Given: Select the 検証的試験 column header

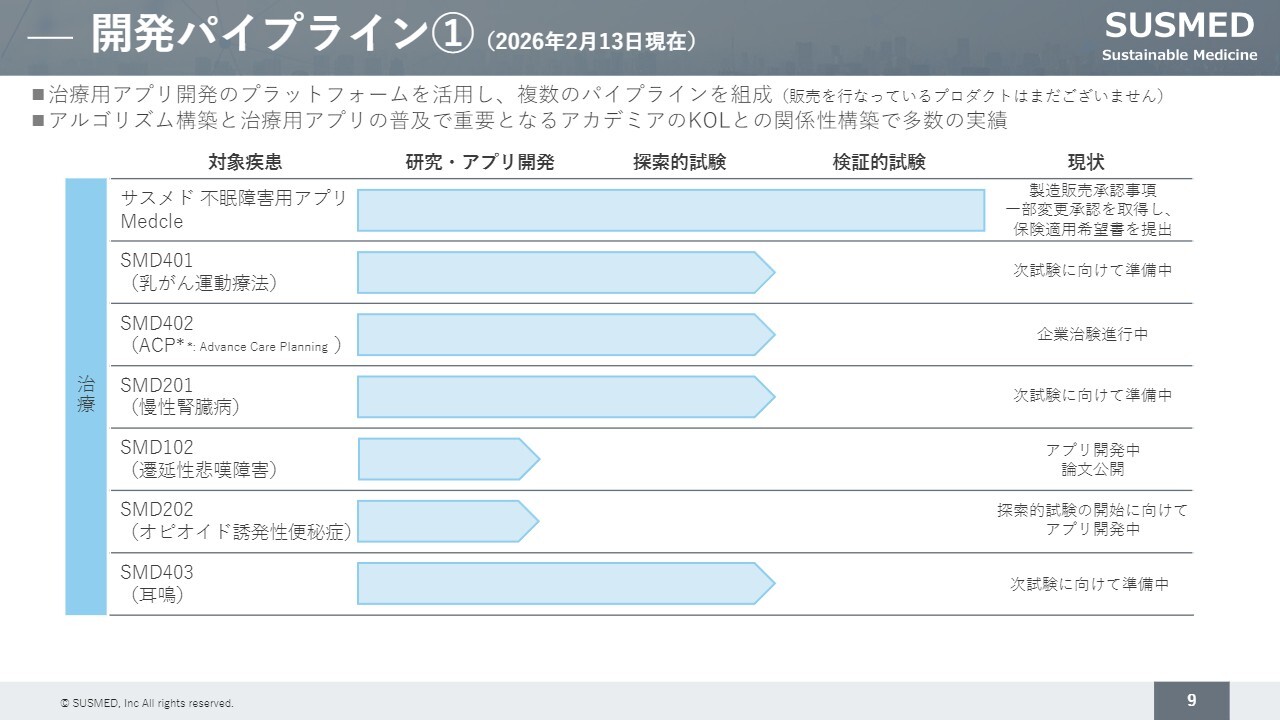Looking at the screenshot, I should point(879,162).
